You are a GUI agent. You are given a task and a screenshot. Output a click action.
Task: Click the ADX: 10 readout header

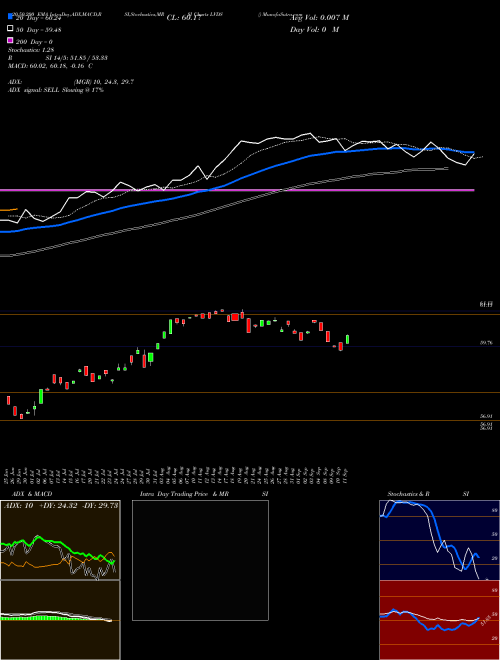19,505
